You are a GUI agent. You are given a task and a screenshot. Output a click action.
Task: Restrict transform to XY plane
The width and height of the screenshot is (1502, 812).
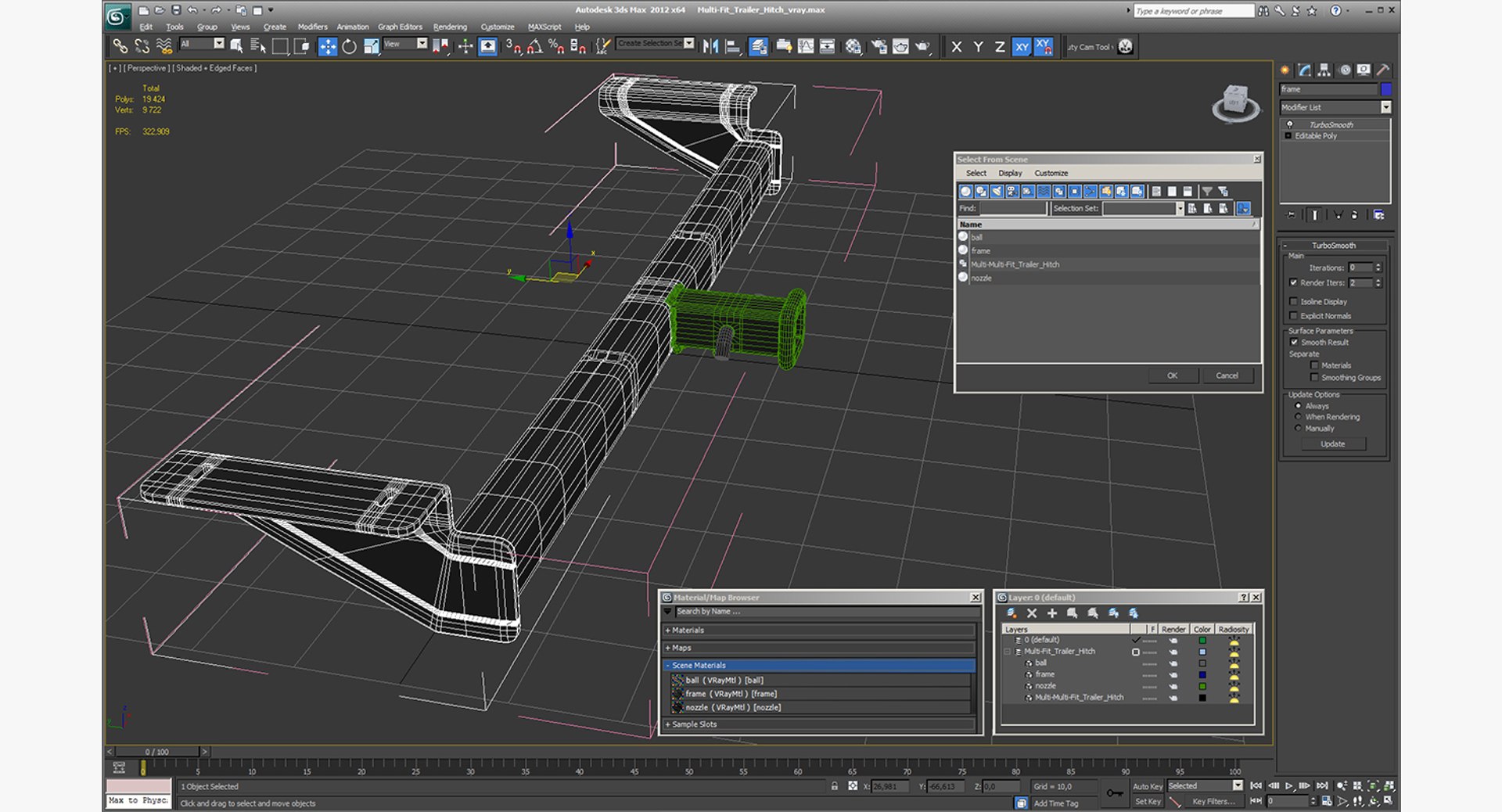click(x=1022, y=47)
